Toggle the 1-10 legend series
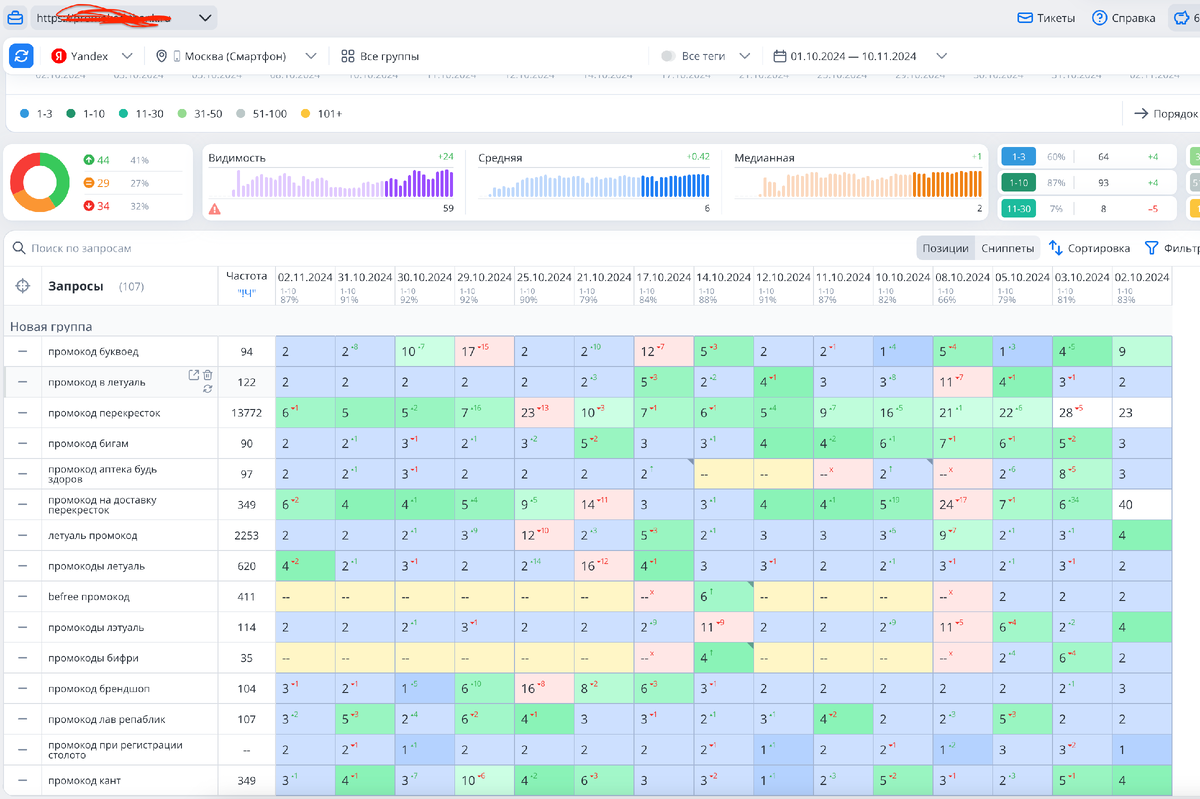 86,114
